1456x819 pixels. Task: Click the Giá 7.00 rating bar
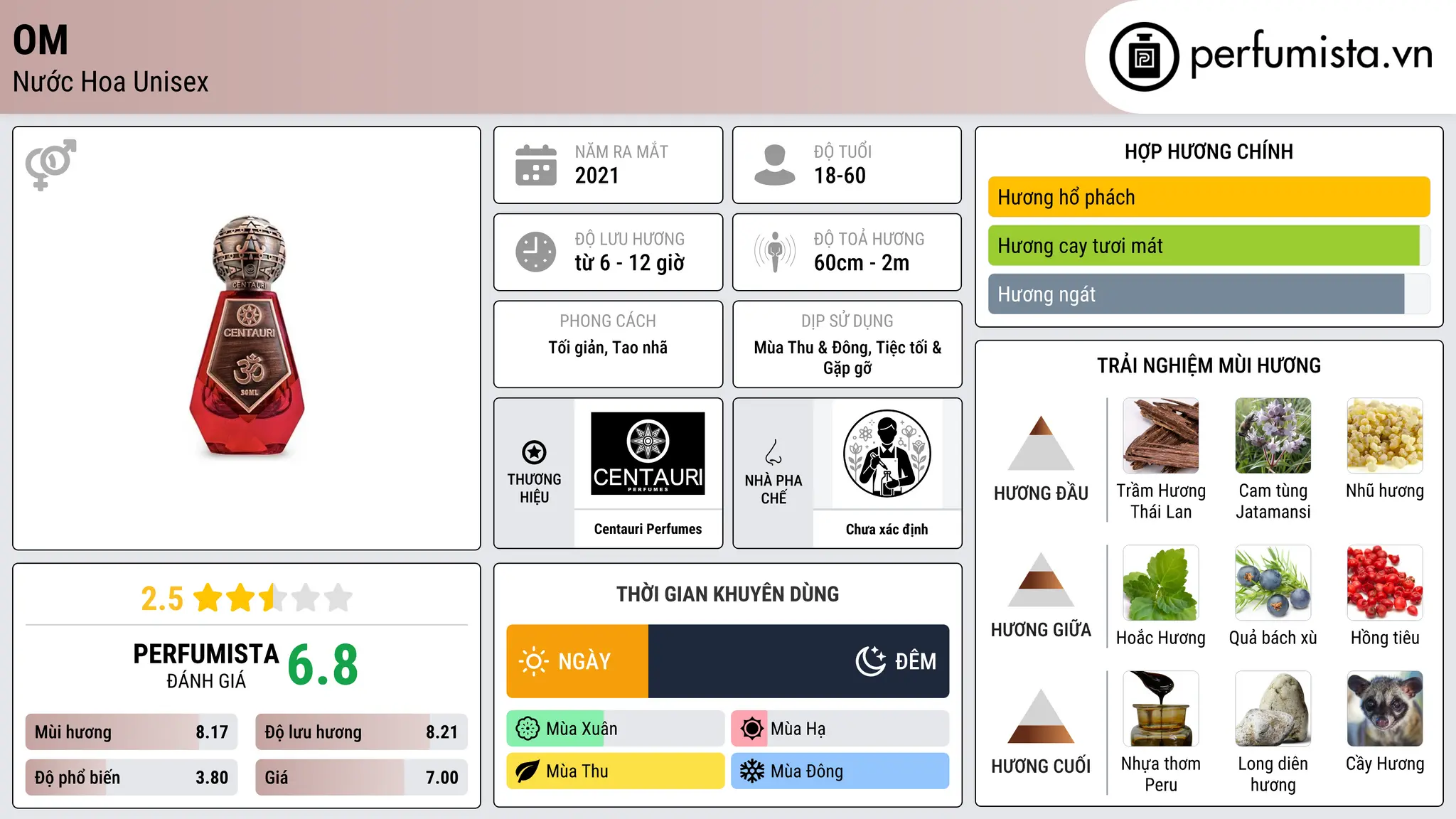click(x=361, y=777)
